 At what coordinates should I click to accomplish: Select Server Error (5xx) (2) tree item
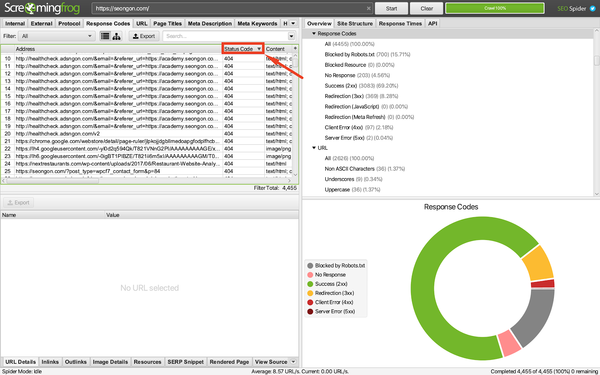(359, 138)
